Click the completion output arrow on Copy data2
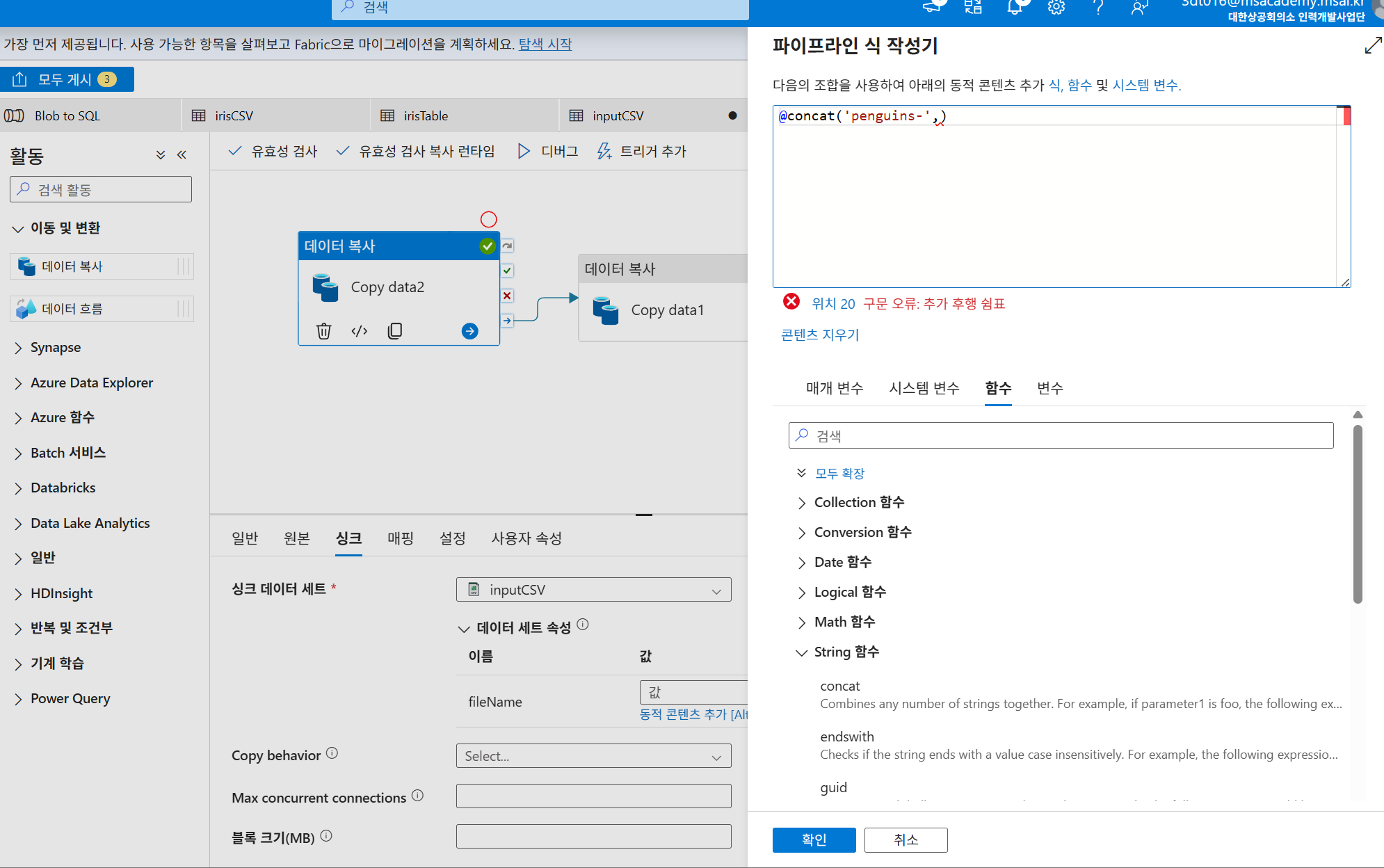This screenshot has width=1384, height=868. coord(507,321)
